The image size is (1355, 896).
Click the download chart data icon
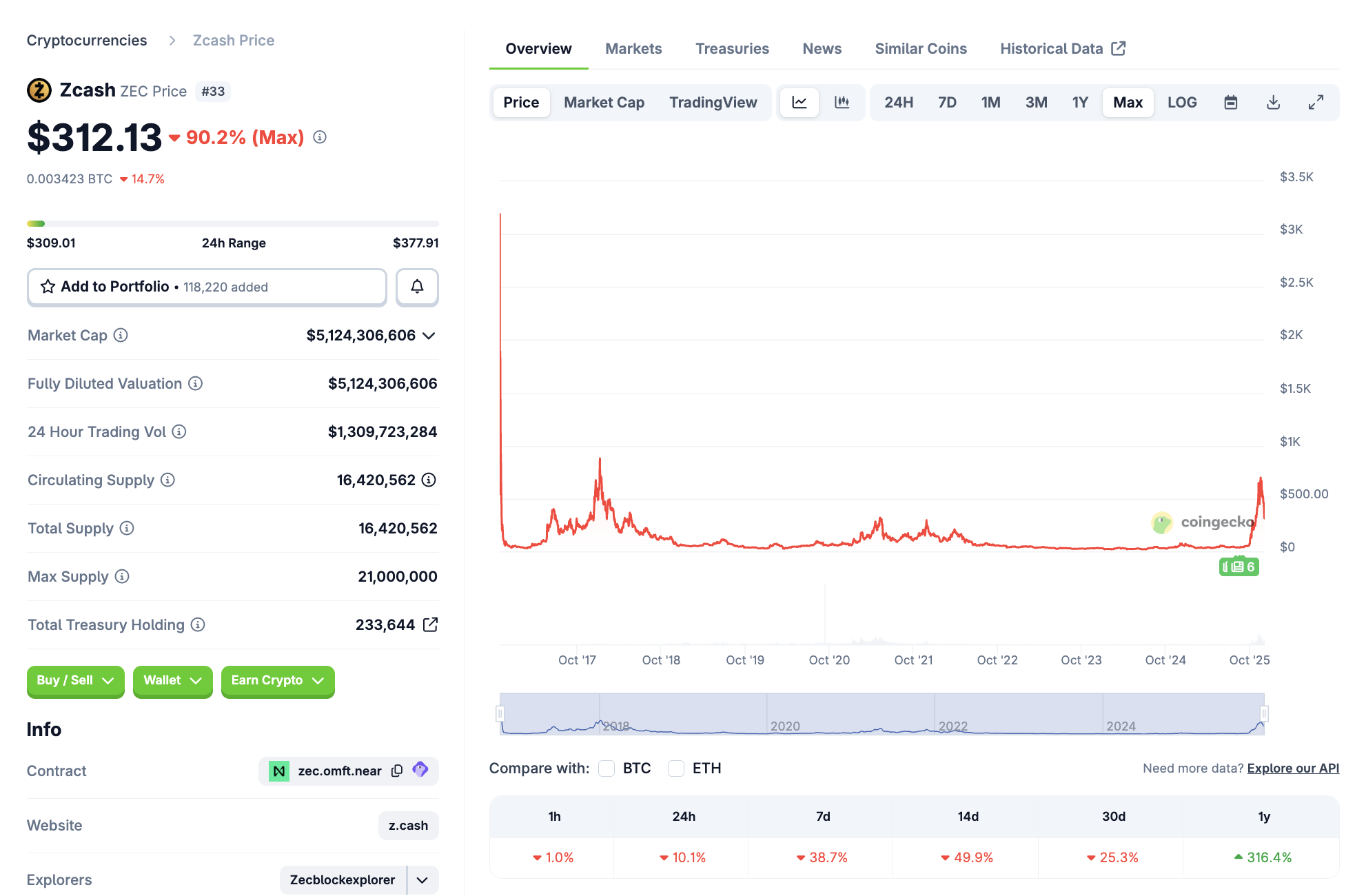pos(1273,103)
